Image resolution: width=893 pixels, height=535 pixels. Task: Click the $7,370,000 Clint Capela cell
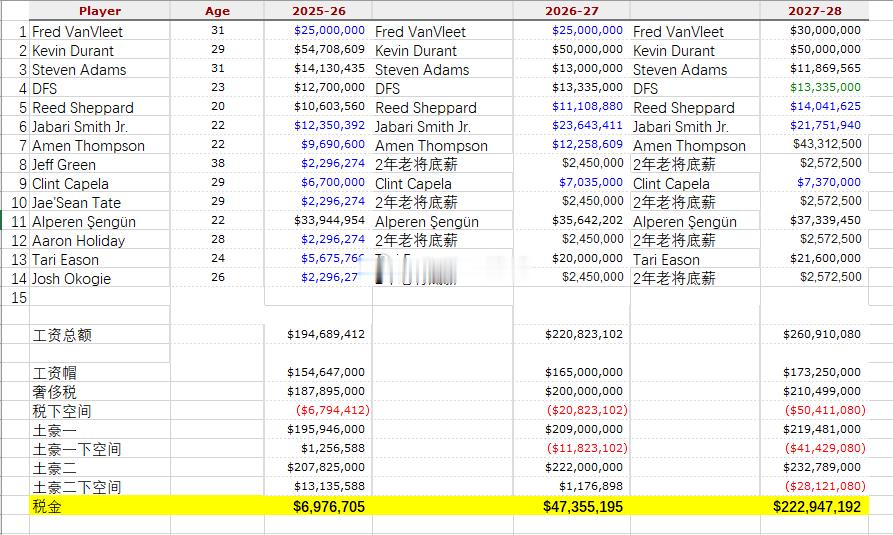[829, 182]
